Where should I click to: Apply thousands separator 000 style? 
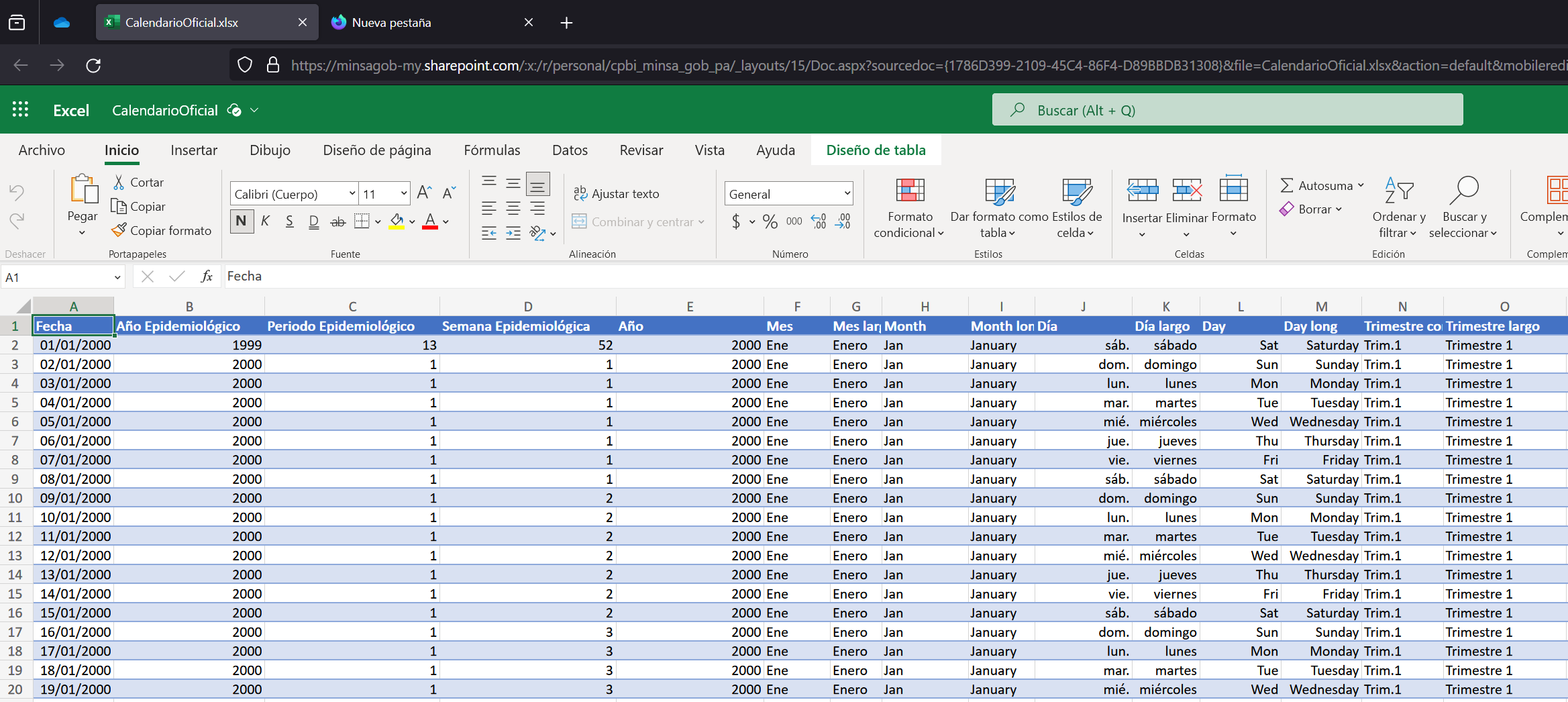pyautogui.click(x=794, y=221)
